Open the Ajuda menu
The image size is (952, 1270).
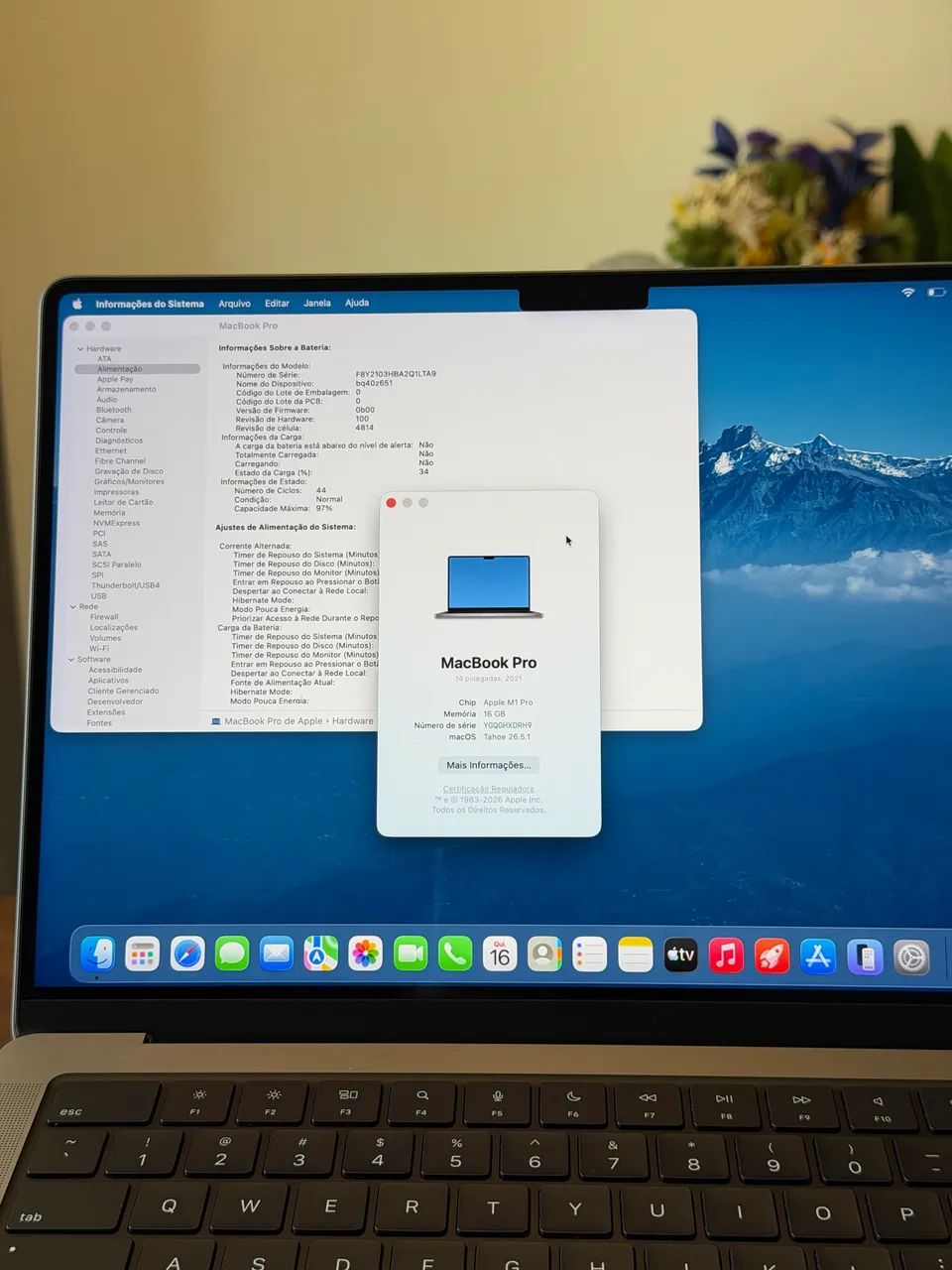[357, 303]
